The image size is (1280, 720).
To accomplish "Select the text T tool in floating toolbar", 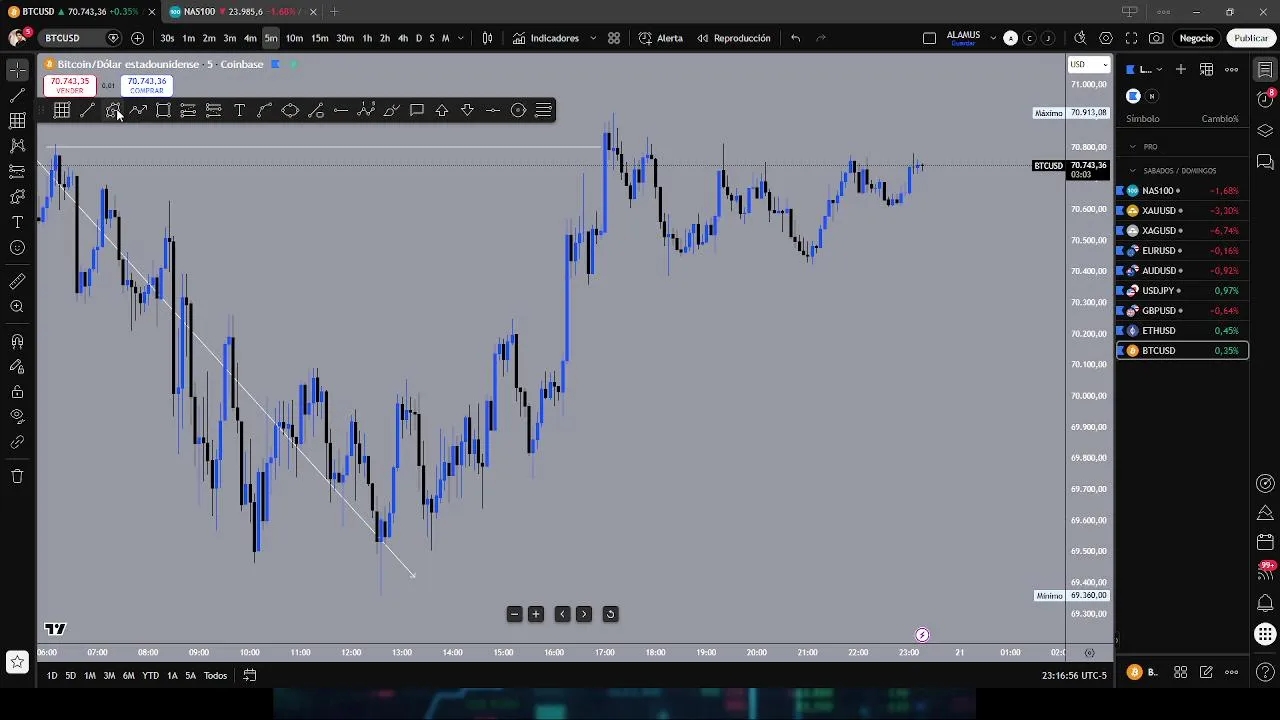I will click(239, 110).
